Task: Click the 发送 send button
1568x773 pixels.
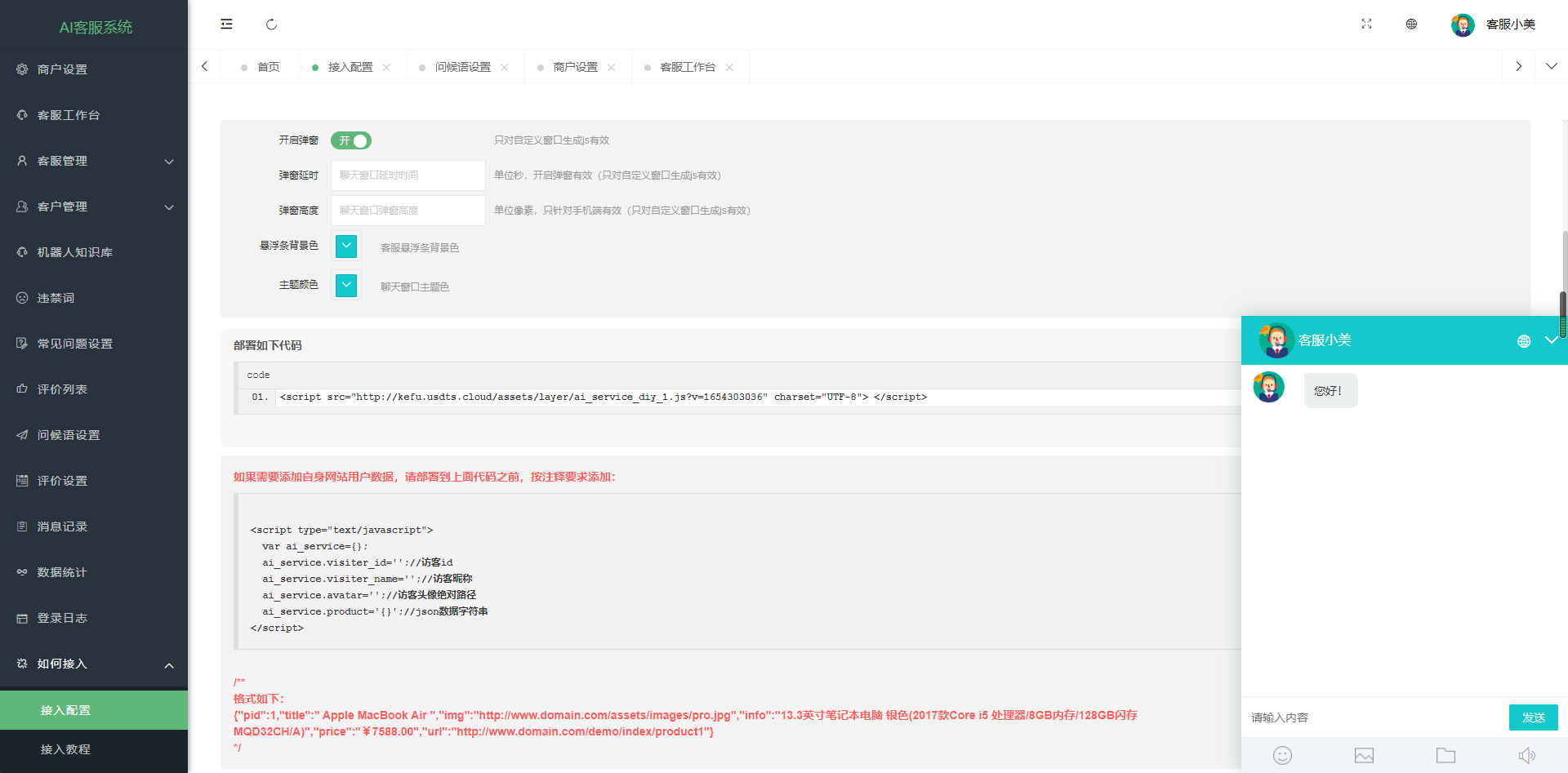Action: tap(1533, 717)
